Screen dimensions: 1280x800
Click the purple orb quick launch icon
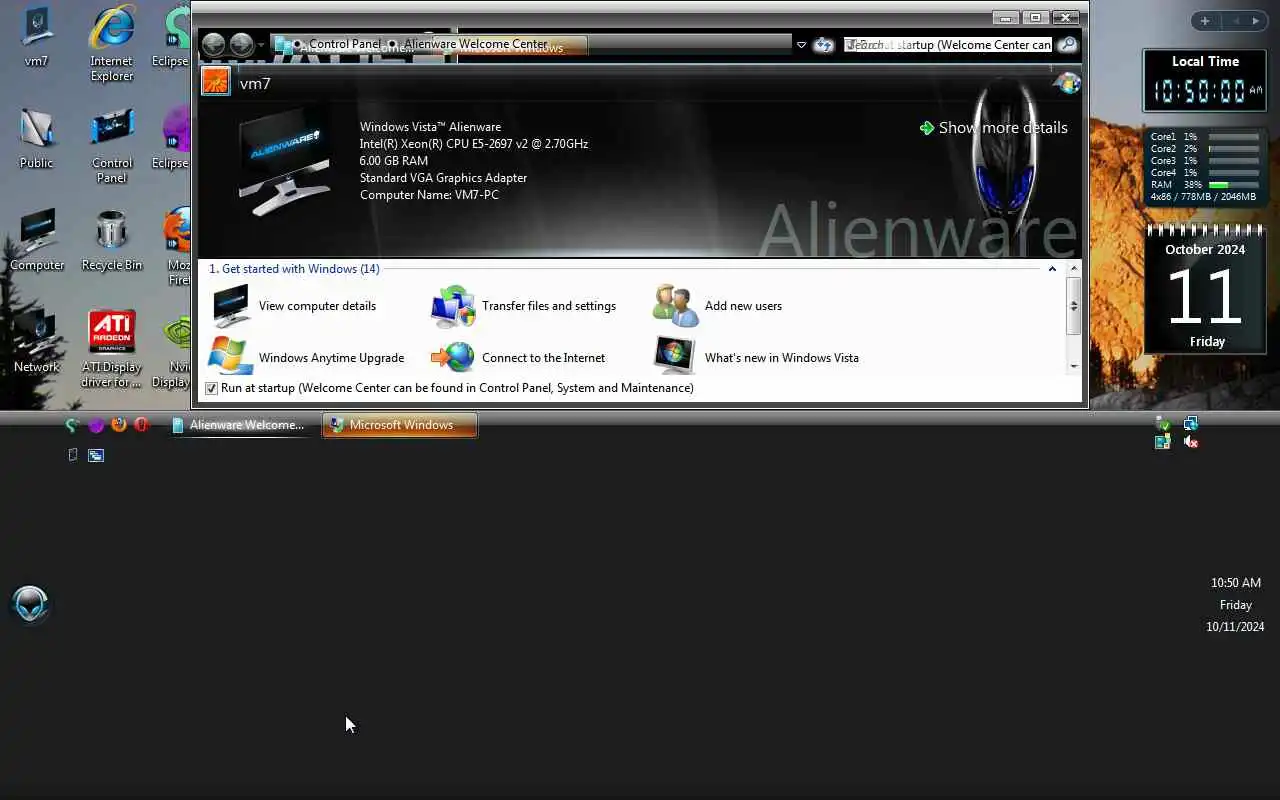tap(96, 425)
